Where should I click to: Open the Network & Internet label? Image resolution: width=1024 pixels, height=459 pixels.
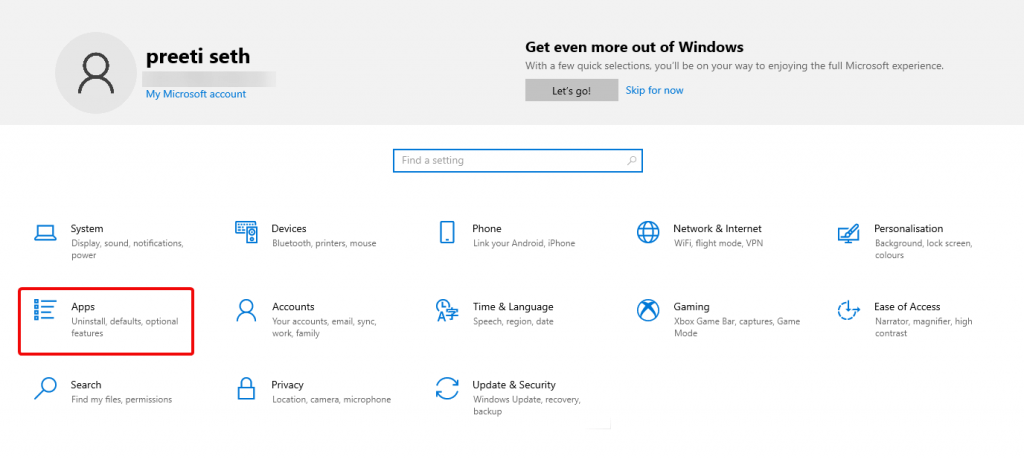point(717,229)
